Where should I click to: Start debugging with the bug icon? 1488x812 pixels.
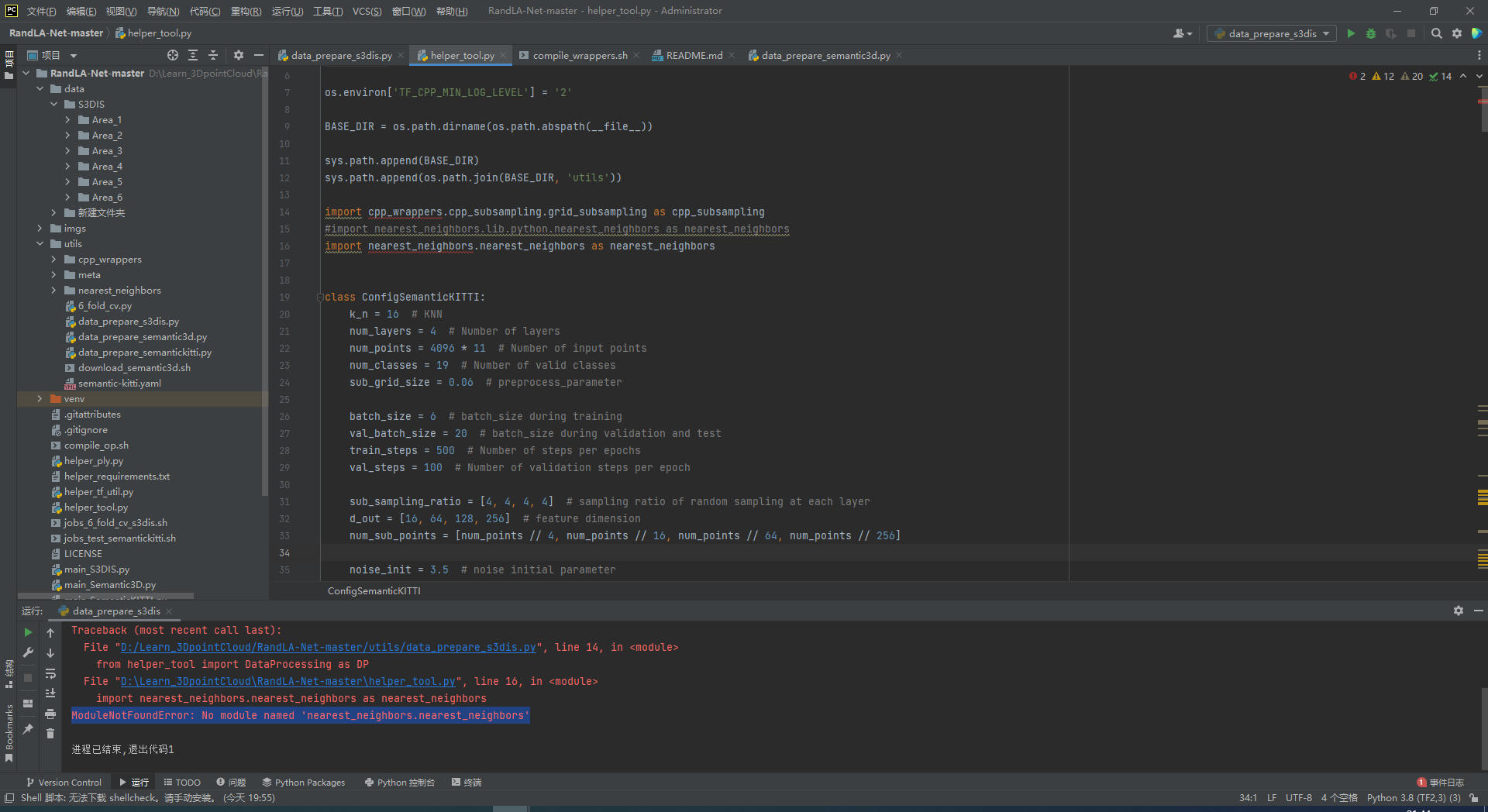click(x=1370, y=33)
